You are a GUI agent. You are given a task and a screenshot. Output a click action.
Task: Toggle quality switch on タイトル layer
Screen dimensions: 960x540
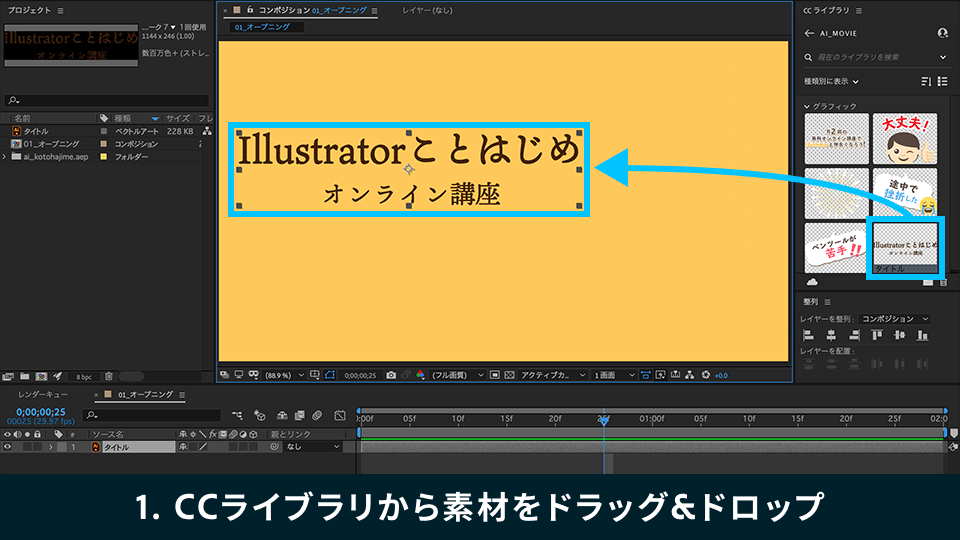point(203,447)
